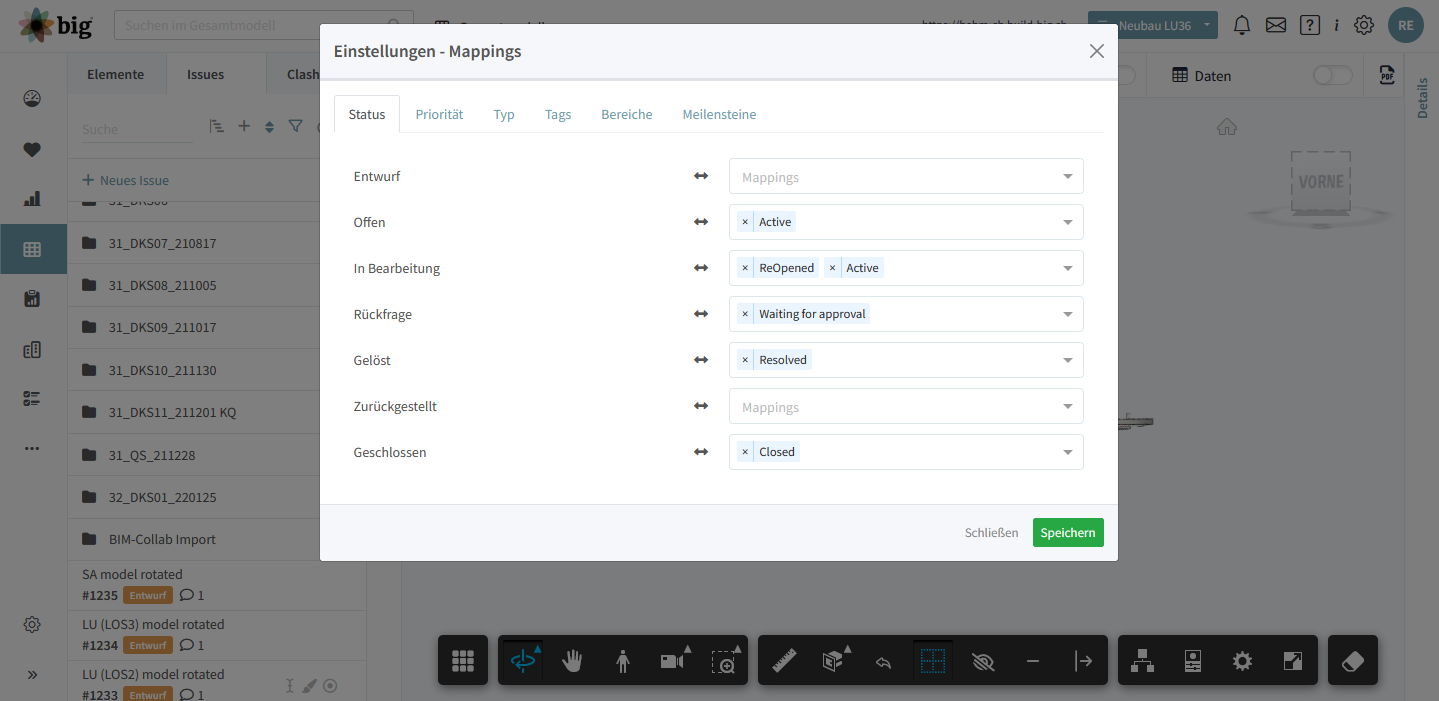Click the arrow-to-bar icon in bottom toolbar
The image size is (1439, 701).
(1083, 660)
